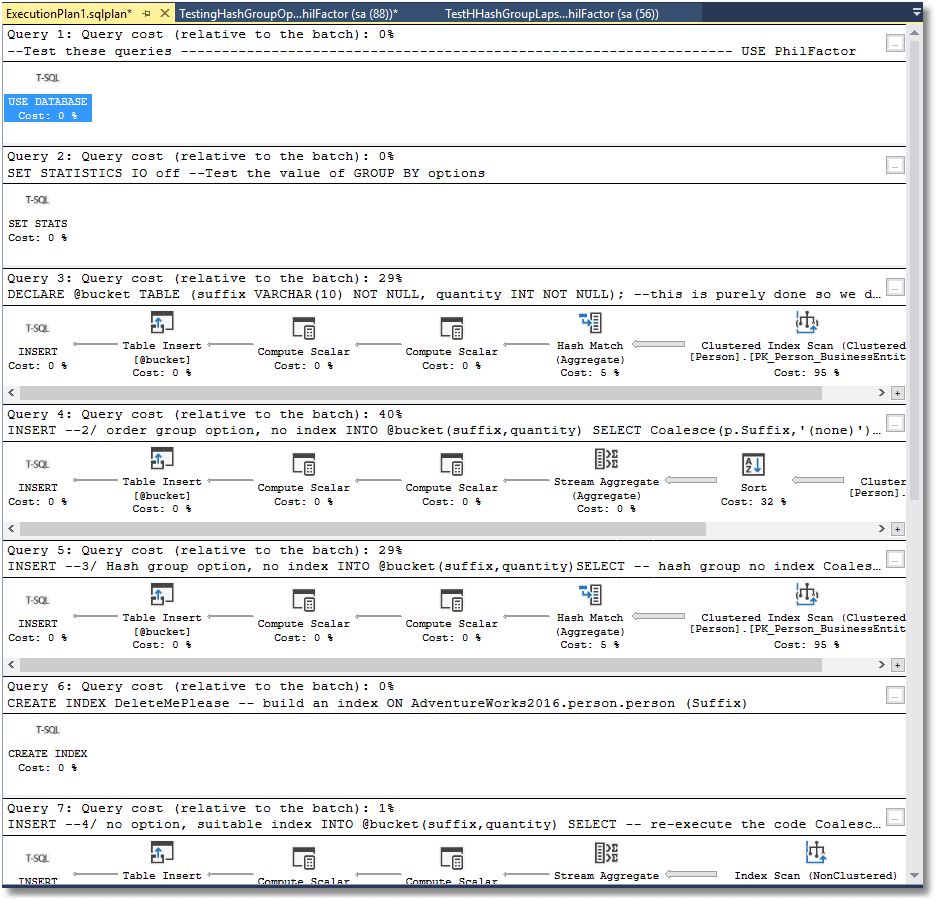Expand Query 1 statement using ellipsis button
The height and width of the screenshot is (902, 937).
895,43
